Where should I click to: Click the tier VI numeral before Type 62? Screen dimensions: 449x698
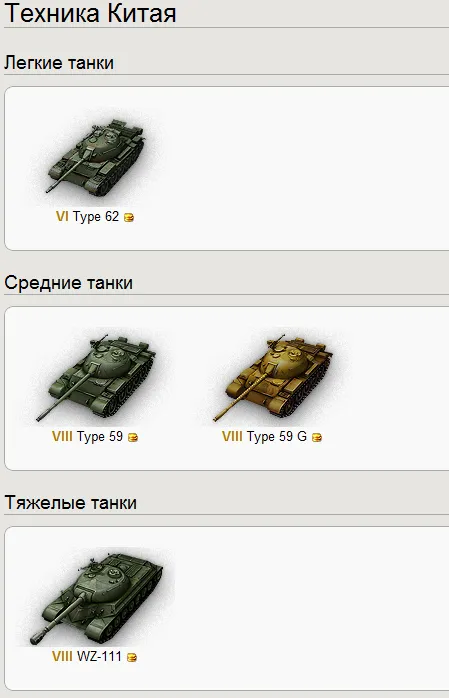pyautogui.click(x=62, y=217)
